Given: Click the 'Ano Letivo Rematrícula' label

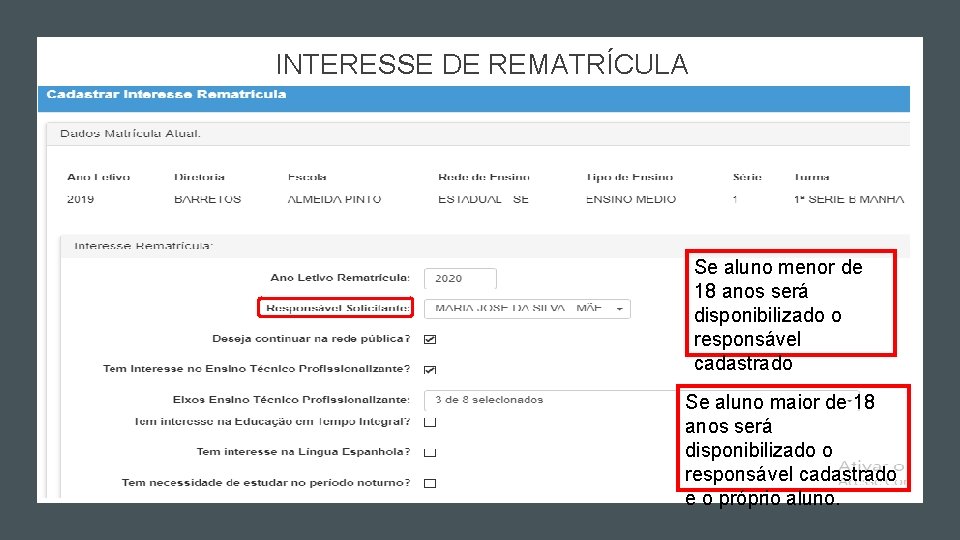Looking at the screenshot, I should (x=340, y=277).
